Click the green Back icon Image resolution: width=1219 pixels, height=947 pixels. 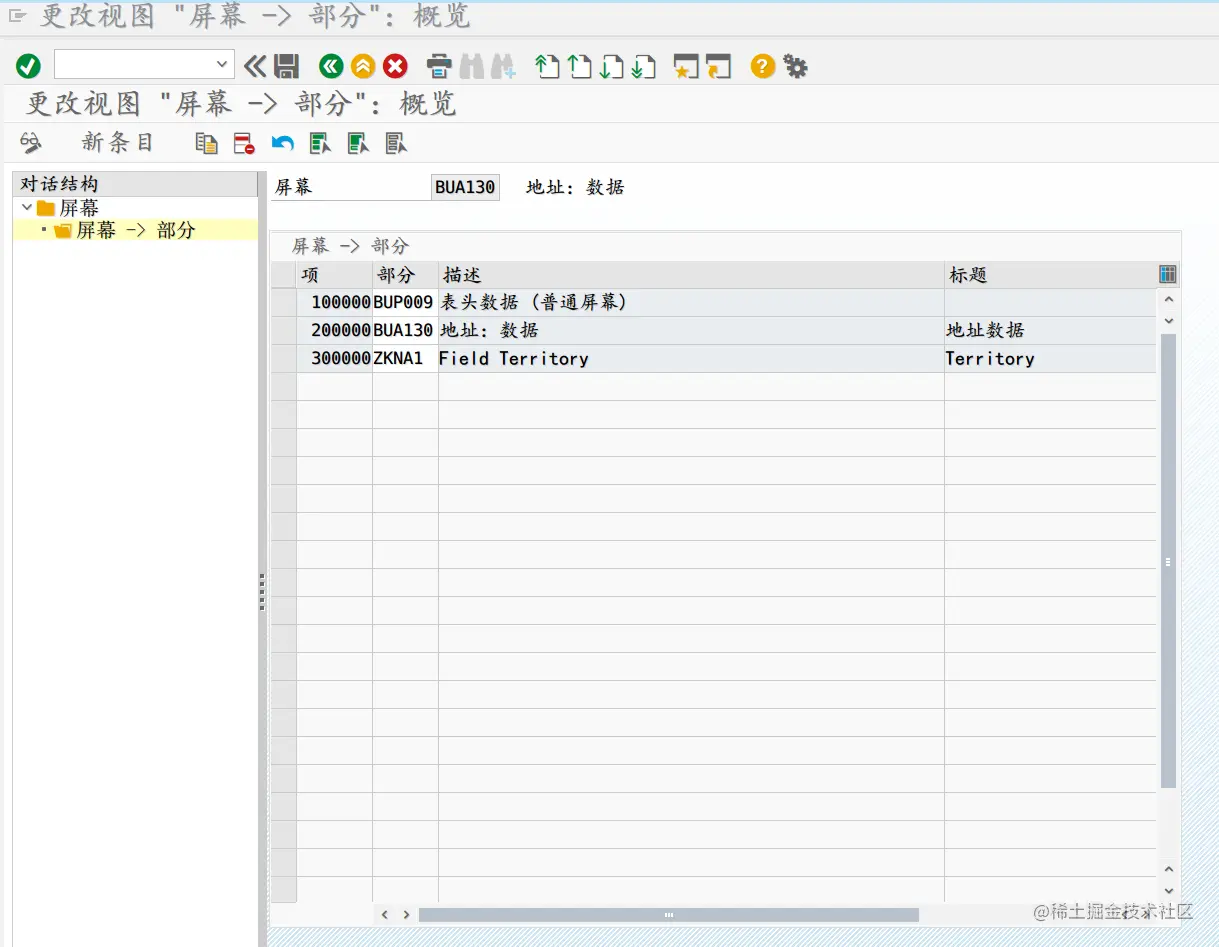tap(331, 67)
